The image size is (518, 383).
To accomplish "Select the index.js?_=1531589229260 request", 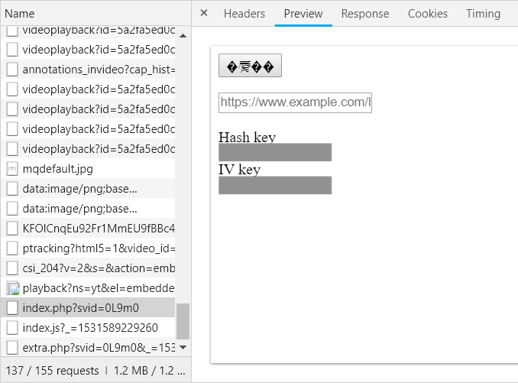I will point(88,328).
